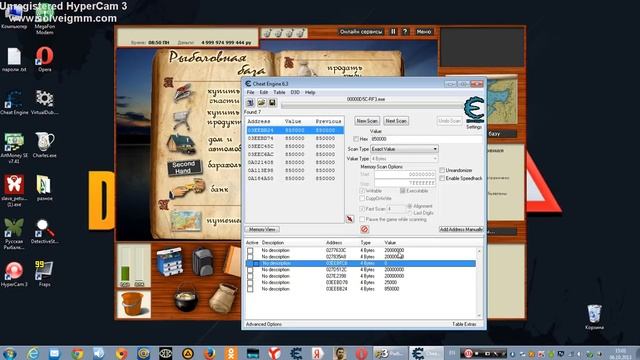Click the address list vertical scrollbar
Viewport: 640px width, 360px height.
click(479, 282)
